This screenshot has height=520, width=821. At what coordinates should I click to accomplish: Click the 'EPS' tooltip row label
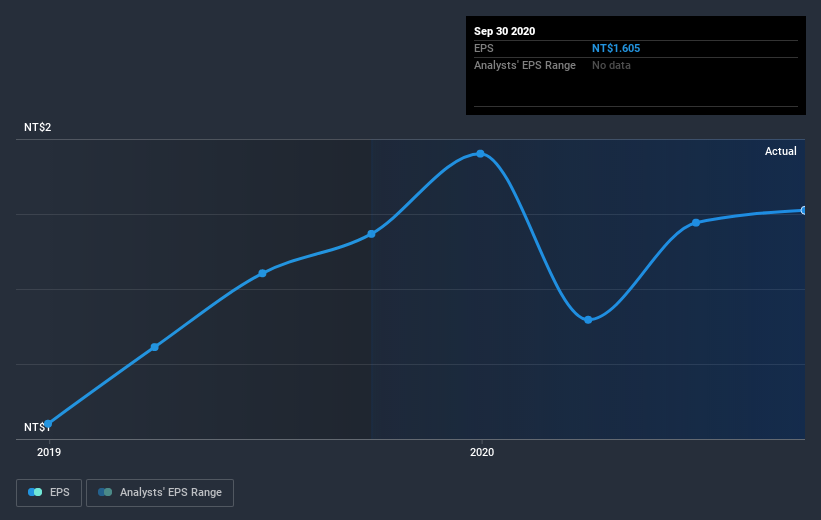(x=484, y=48)
